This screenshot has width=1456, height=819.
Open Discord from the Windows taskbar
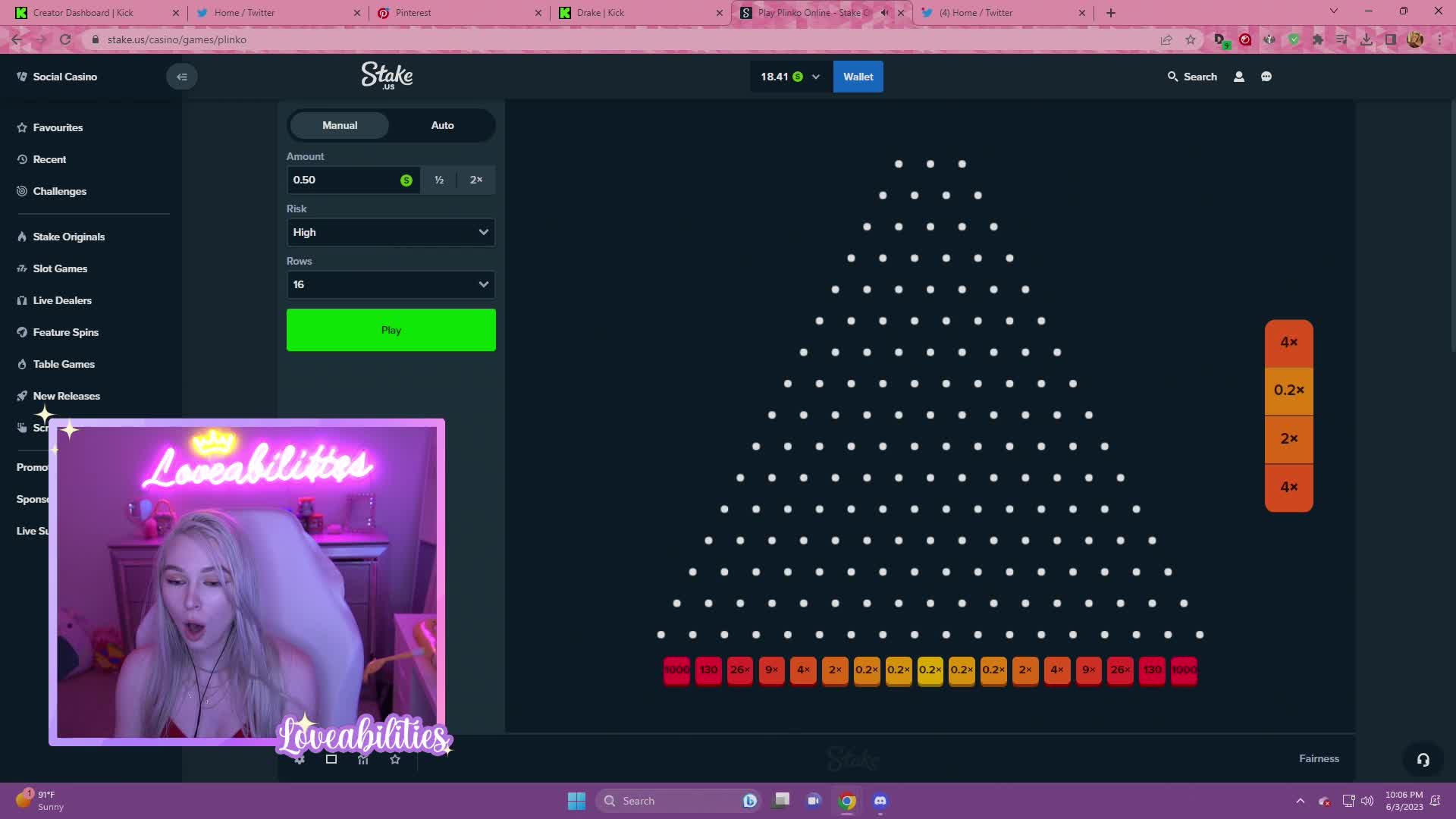tap(880, 801)
